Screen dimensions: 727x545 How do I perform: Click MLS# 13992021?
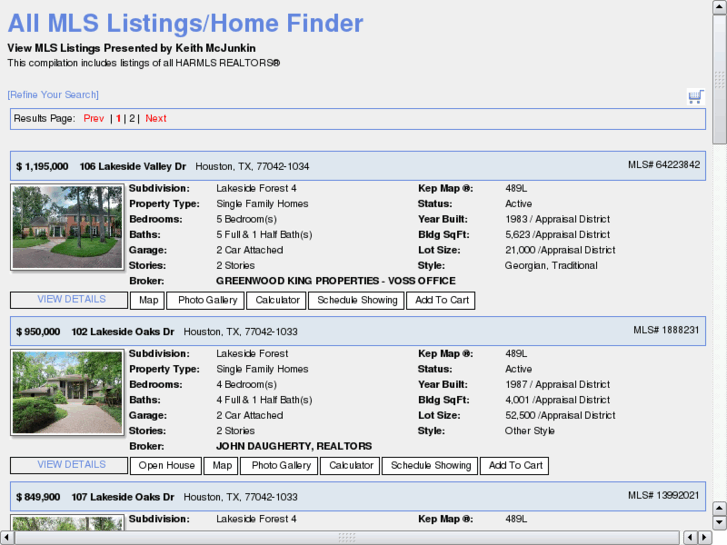[663, 495]
